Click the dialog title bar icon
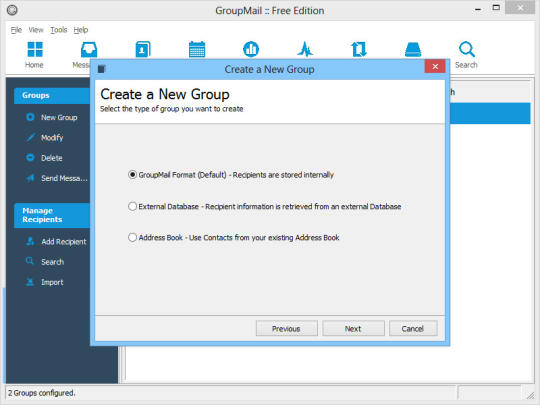The image size is (540, 405). [x=101, y=69]
